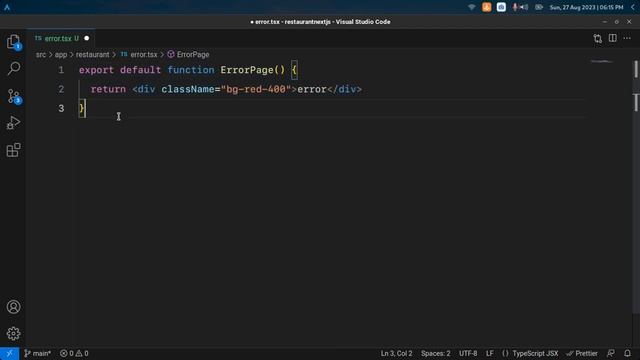Viewport: 640px width, 360px height.
Task: Click Ln 3, Col 2 cursor position
Action: tap(396, 353)
